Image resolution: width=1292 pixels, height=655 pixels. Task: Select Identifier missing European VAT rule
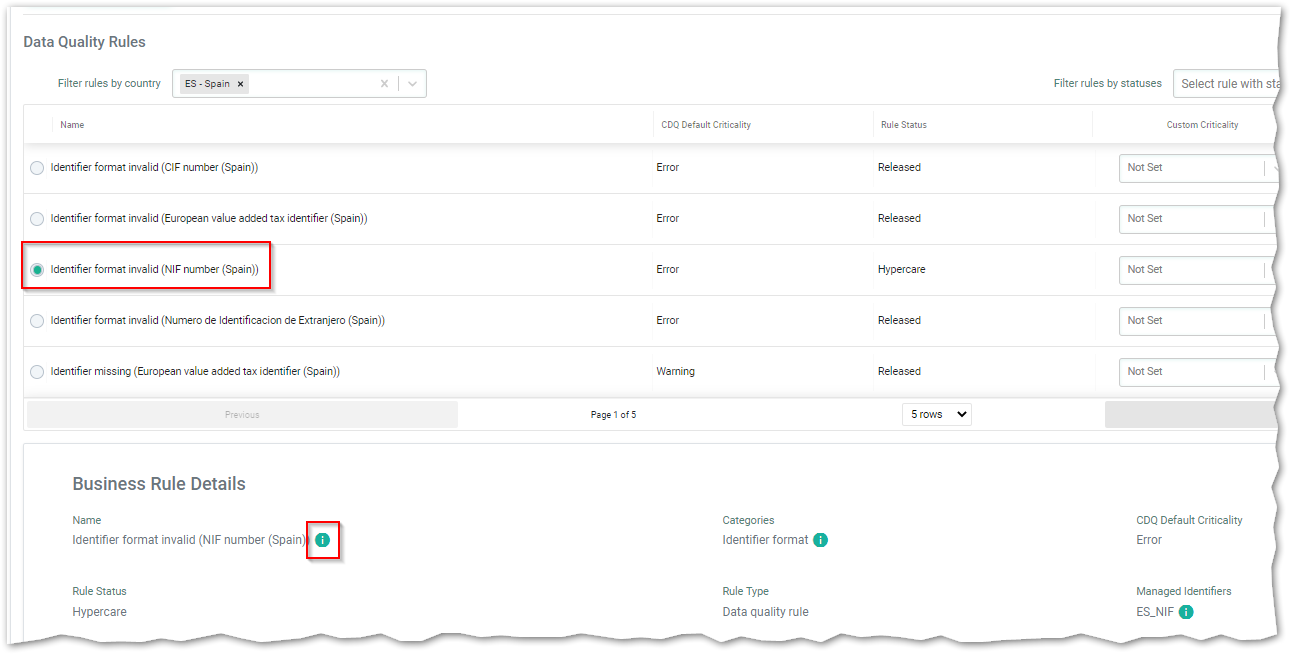(x=37, y=372)
